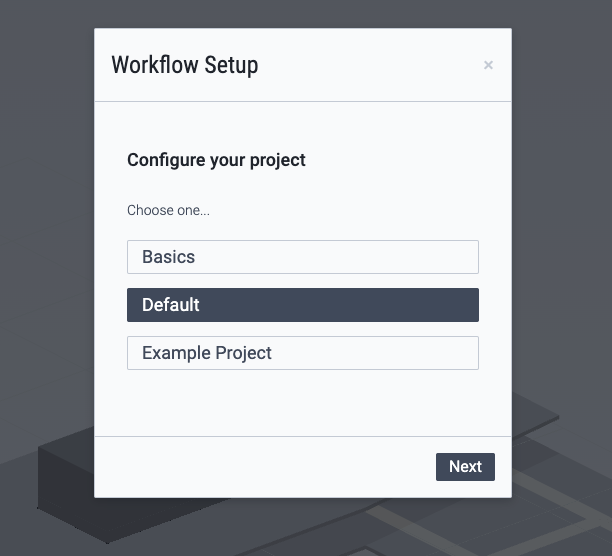Choose the Default project option
The image size is (612, 556).
pos(302,305)
